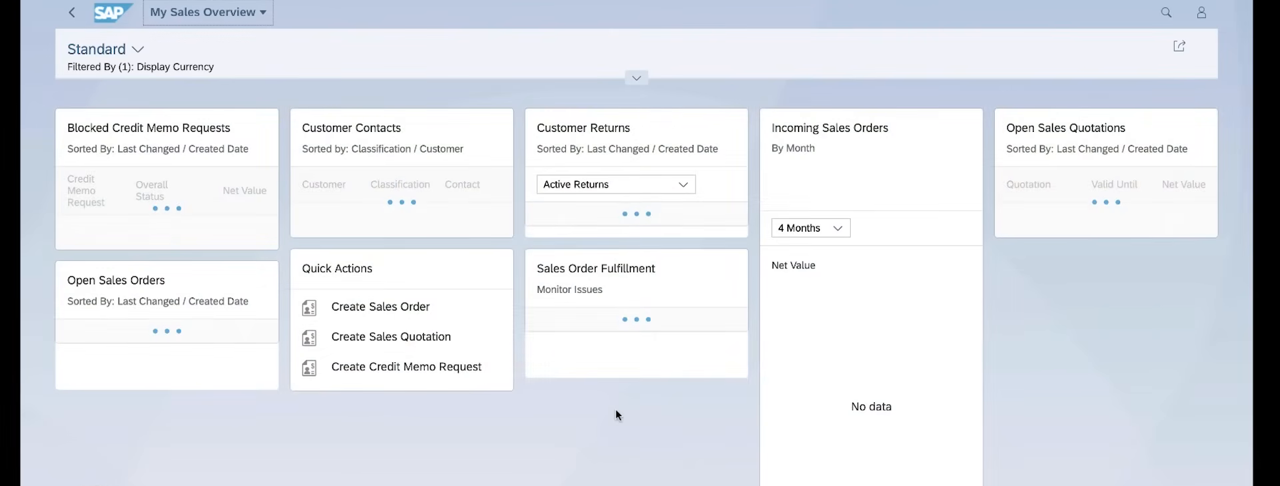Click the Classification column header

pyautogui.click(x=399, y=184)
